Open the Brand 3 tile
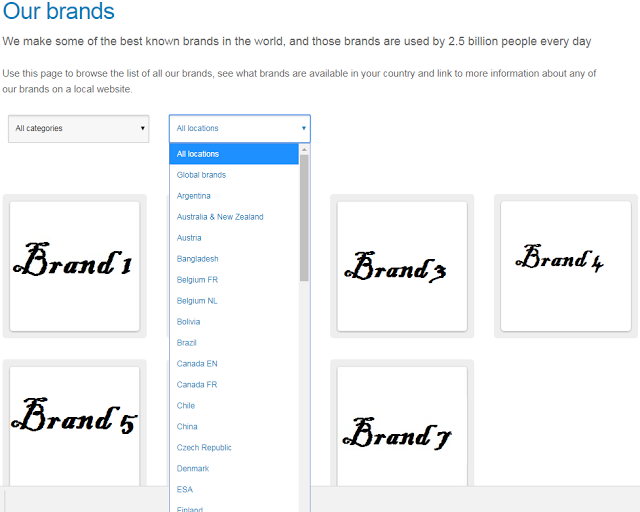This screenshot has width=640, height=512. pos(402,266)
